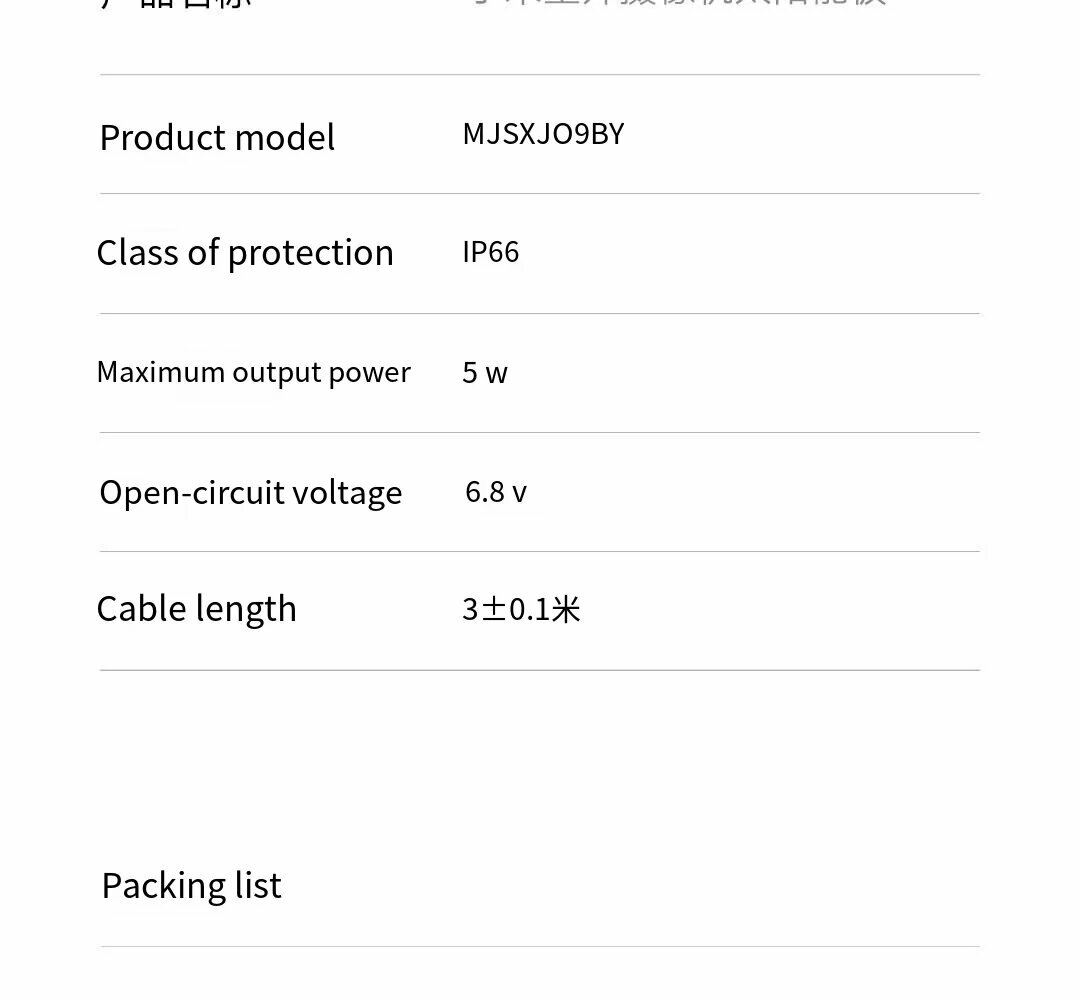1080x1000 pixels.
Task: Click divider between Maximum output power and Open-circuit voltage
Action: coord(540,432)
